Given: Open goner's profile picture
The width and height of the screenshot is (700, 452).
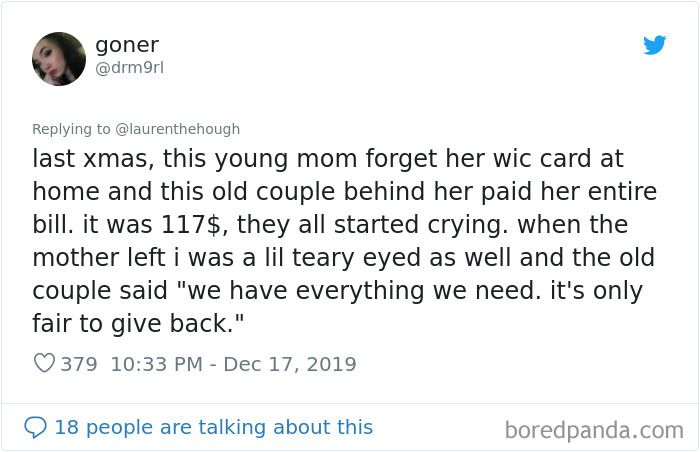Looking at the screenshot, I should [x=59, y=59].
